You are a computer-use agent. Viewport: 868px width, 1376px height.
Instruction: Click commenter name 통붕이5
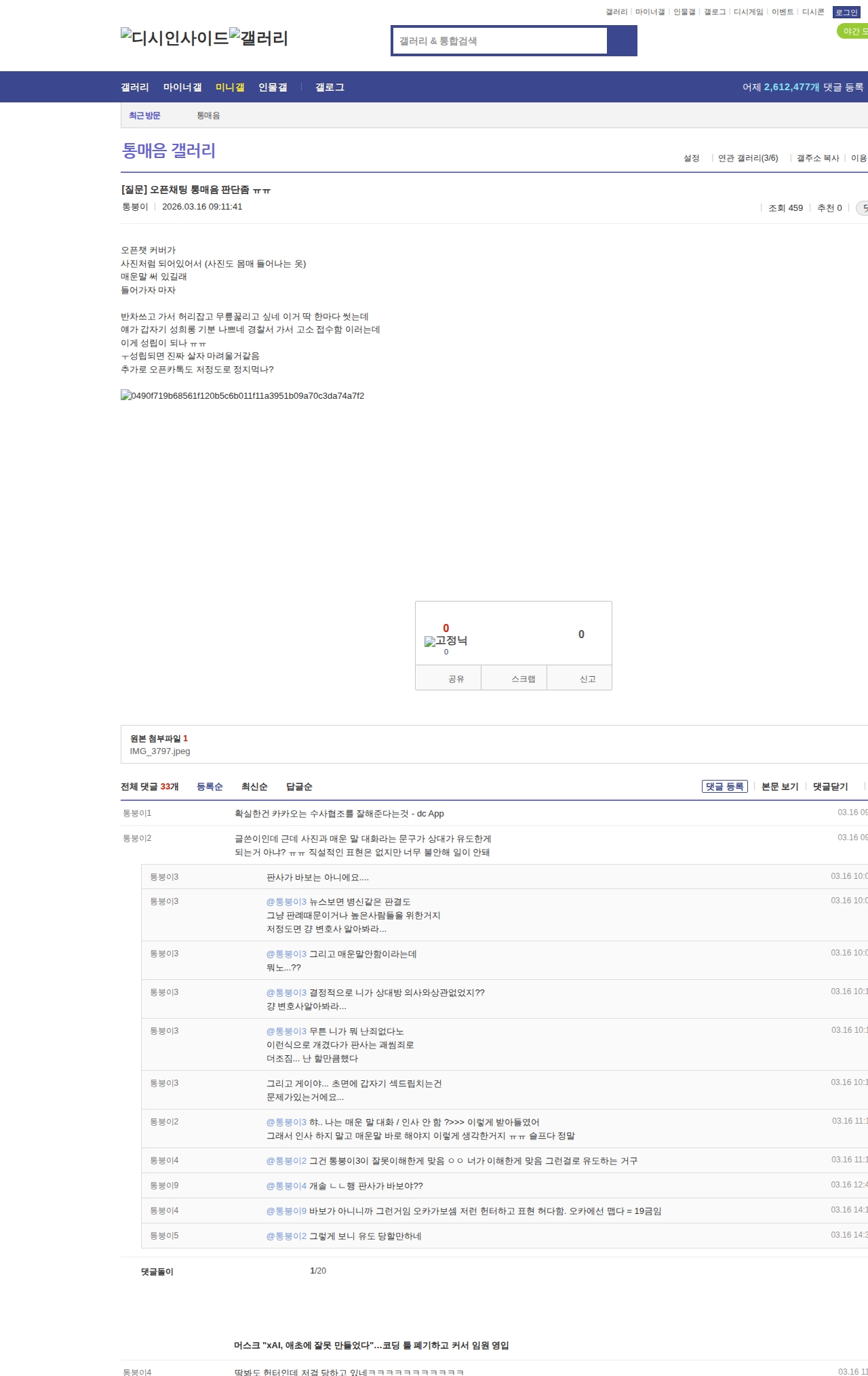(x=164, y=1236)
